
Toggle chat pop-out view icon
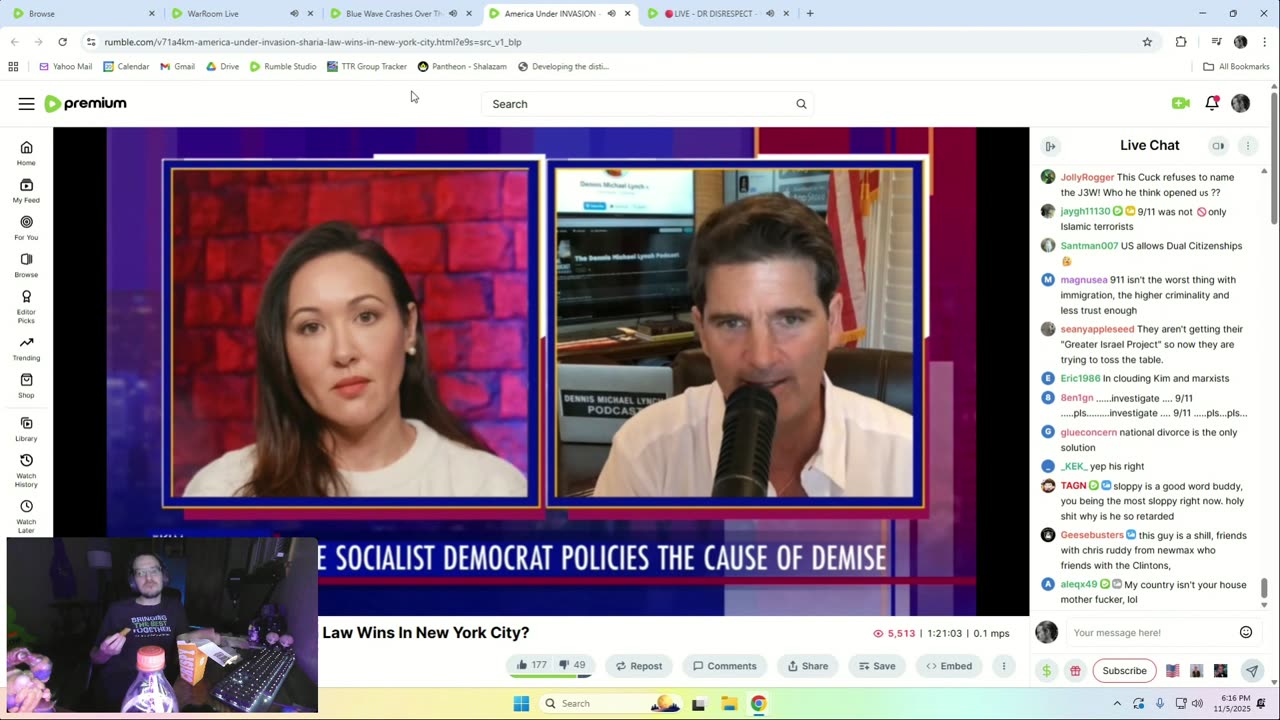coord(1218,146)
